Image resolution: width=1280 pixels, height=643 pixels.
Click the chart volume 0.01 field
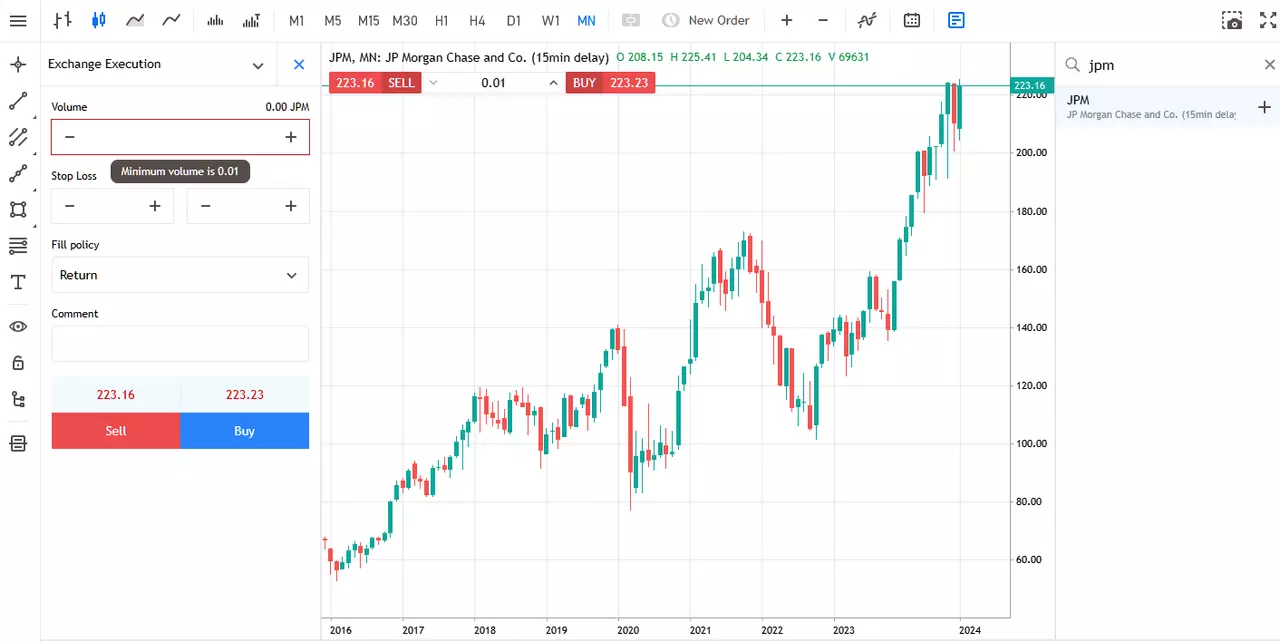493,83
